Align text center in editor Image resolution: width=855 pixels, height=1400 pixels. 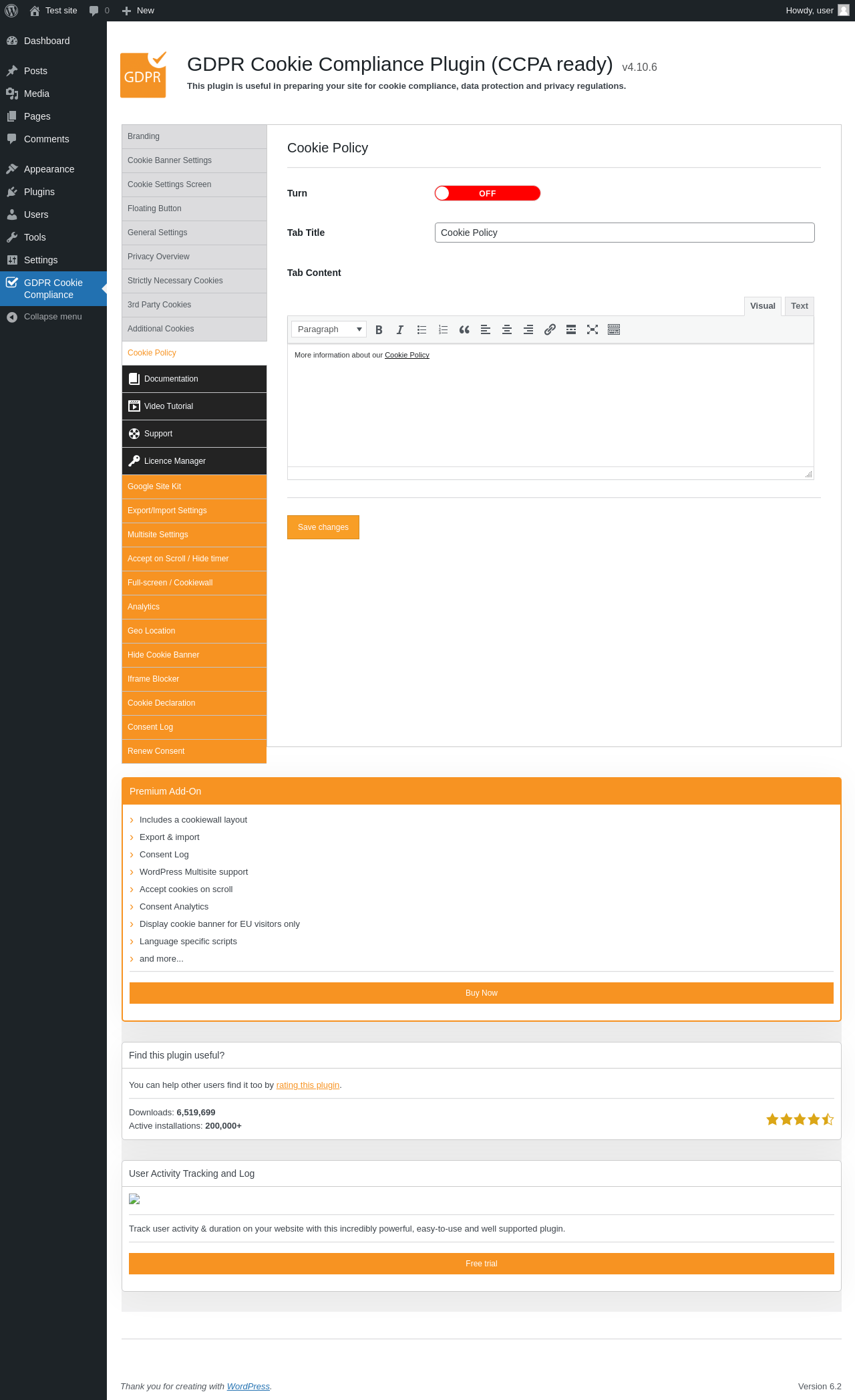(507, 329)
